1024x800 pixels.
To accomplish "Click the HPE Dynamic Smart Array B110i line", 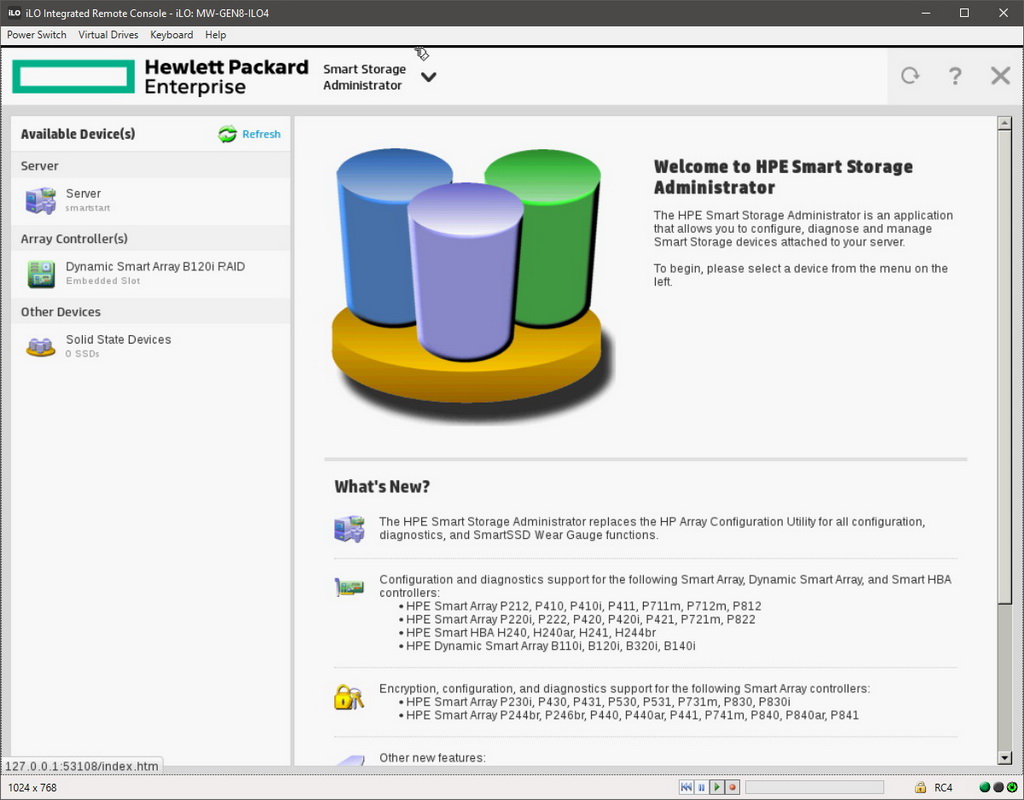I will 551,646.
